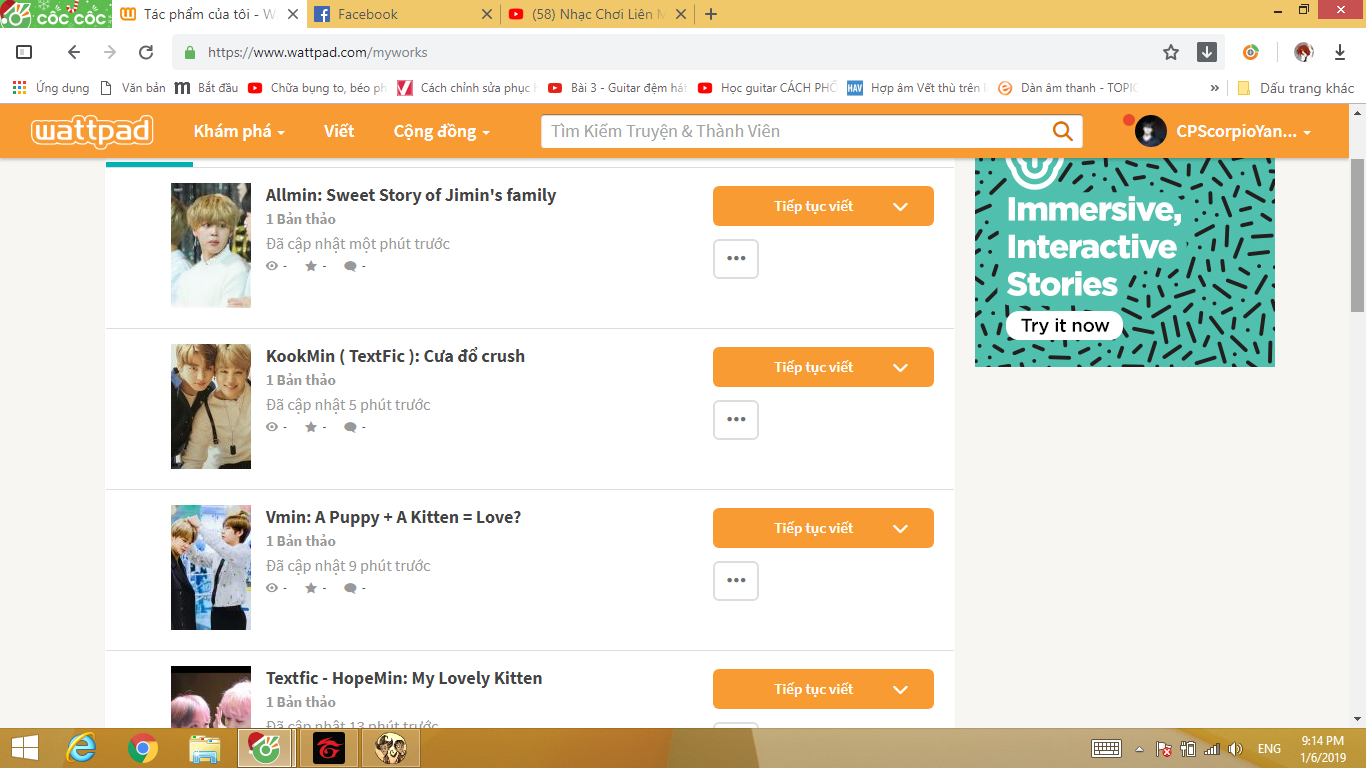The width and height of the screenshot is (1366, 768).
Task: Bookmark this page with star icon
Action: (x=1171, y=52)
